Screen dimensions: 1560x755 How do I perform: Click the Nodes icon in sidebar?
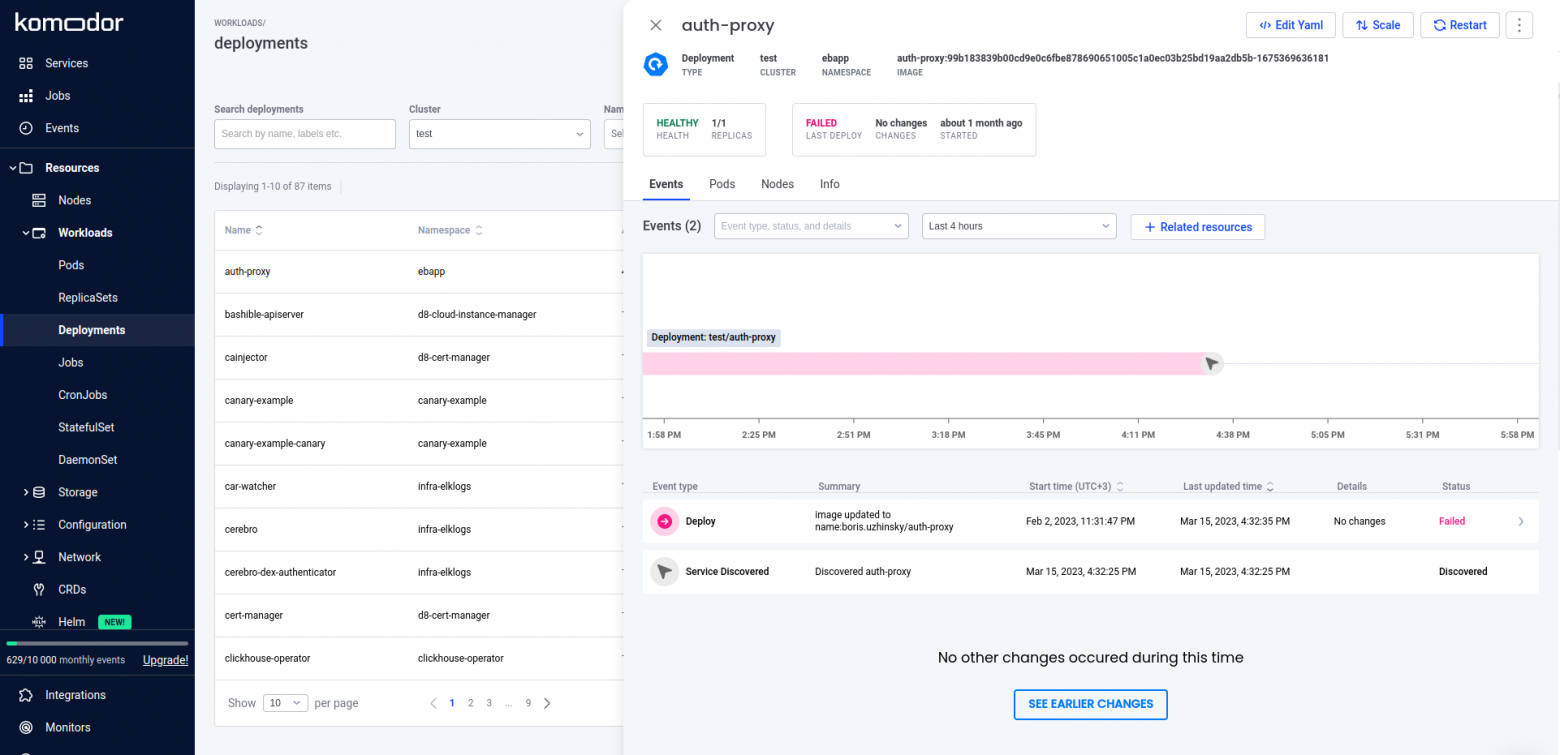point(39,200)
